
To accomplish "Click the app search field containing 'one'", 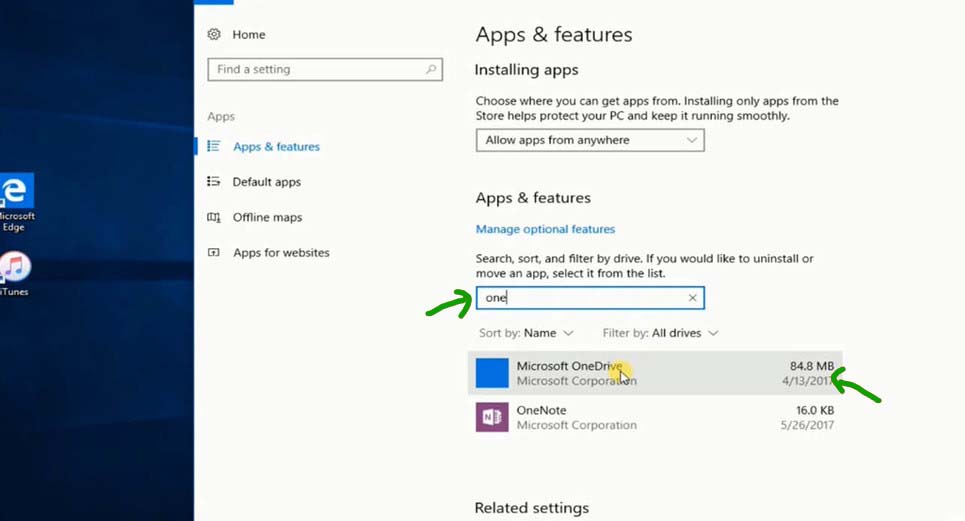I will pyautogui.click(x=590, y=298).
